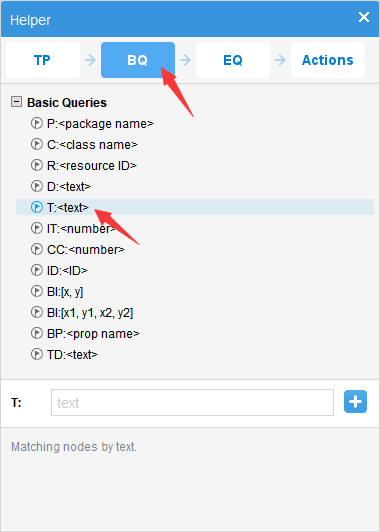Viewport: 380px width, 532px height.
Task: Collapse the Basic Queries tree node
Action: point(16,101)
